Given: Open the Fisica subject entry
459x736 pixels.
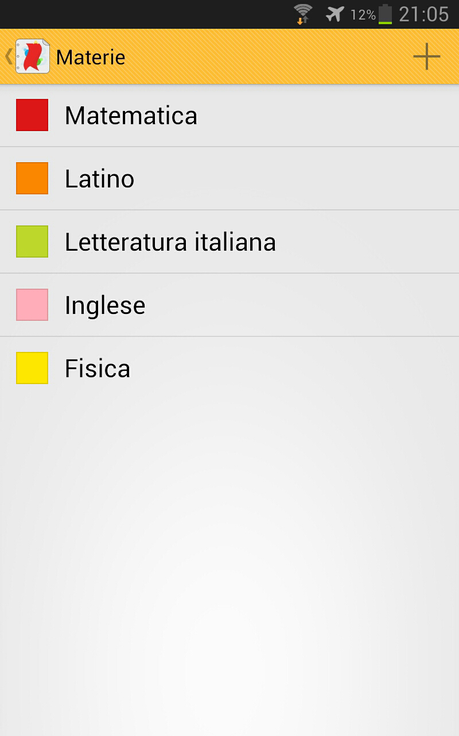Looking at the screenshot, I should pos(230,368).
